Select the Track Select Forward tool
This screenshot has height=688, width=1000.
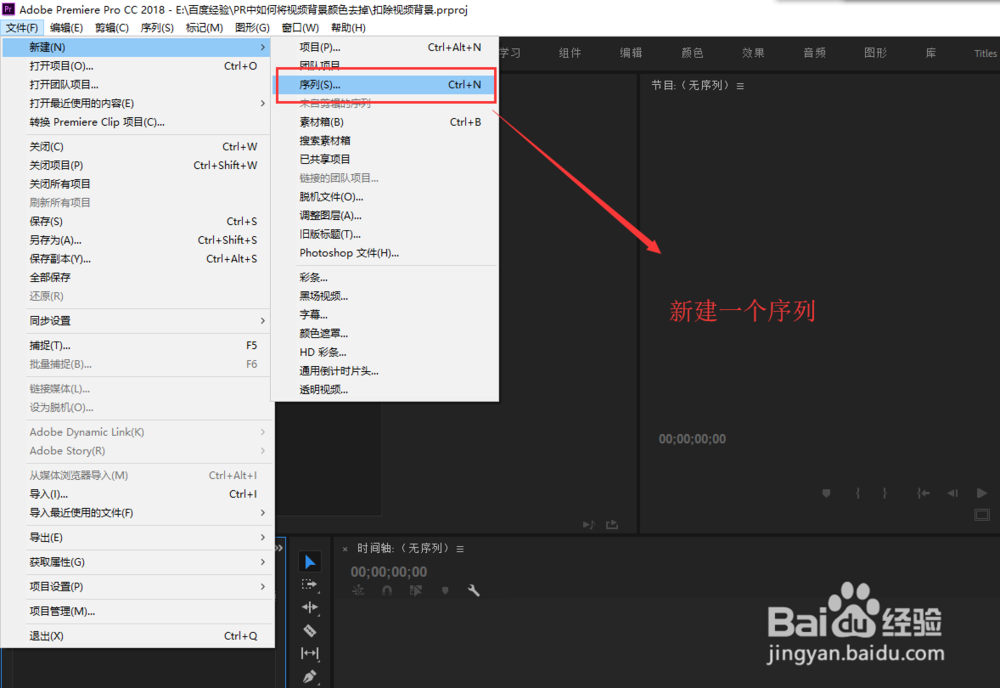click(x=309, y=584)
